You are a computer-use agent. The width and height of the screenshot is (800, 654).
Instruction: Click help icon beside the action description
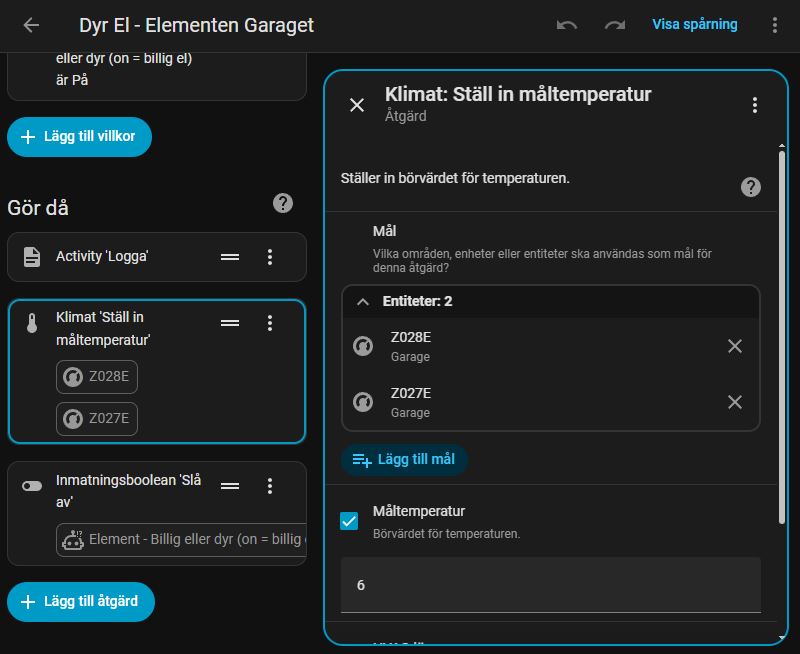tap(750, 187)
